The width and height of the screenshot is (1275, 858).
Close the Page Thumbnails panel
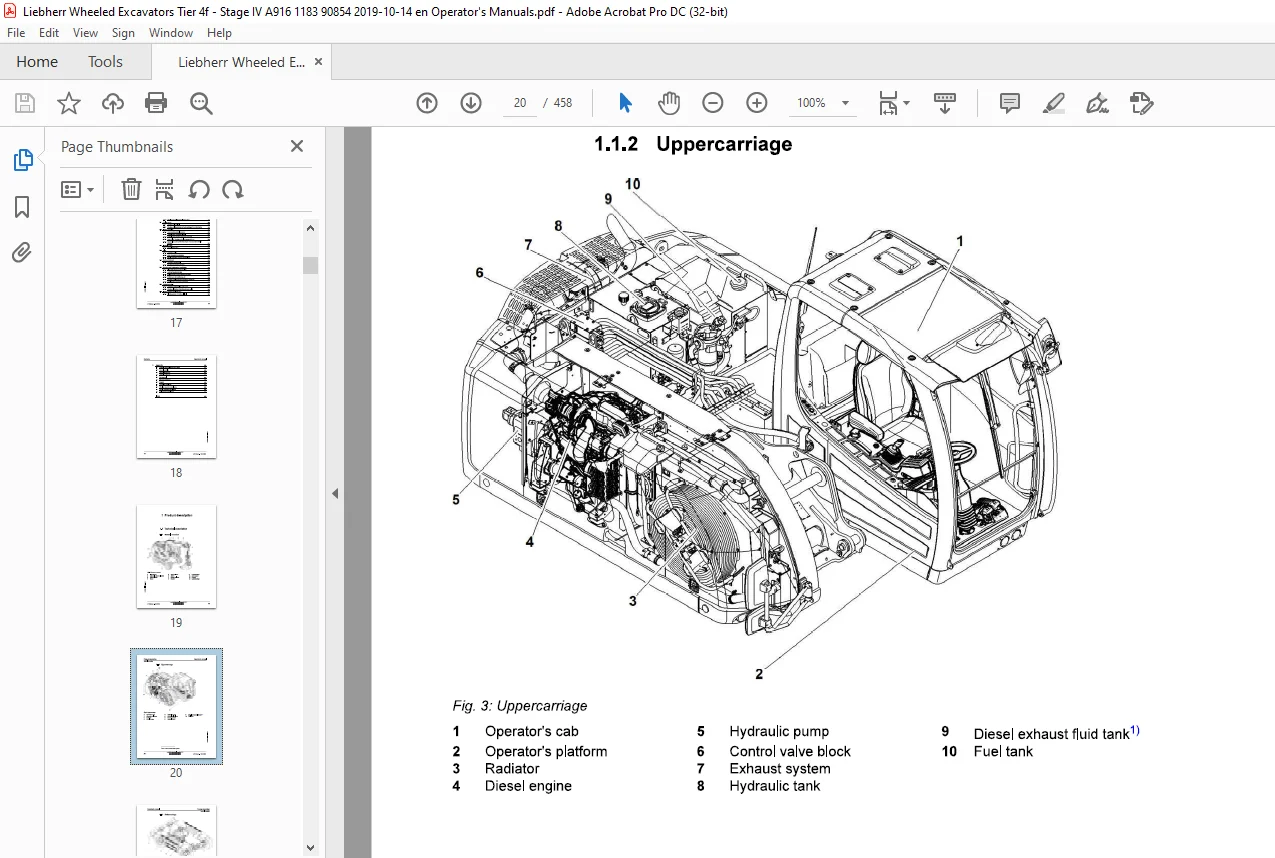tap(297, 146)
